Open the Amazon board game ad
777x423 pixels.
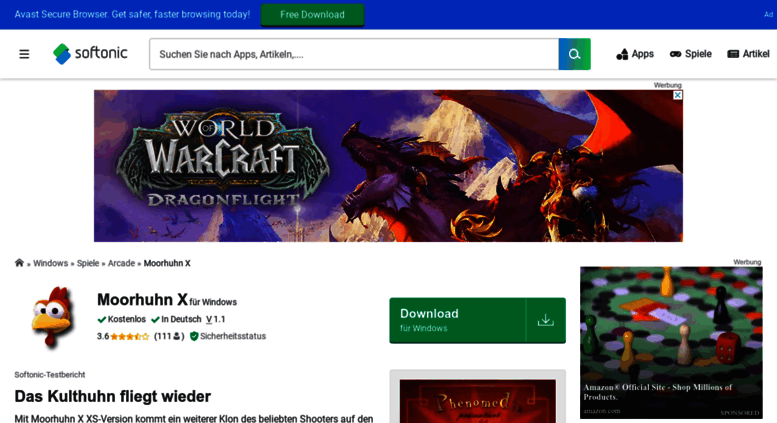(x=671, y=343)
